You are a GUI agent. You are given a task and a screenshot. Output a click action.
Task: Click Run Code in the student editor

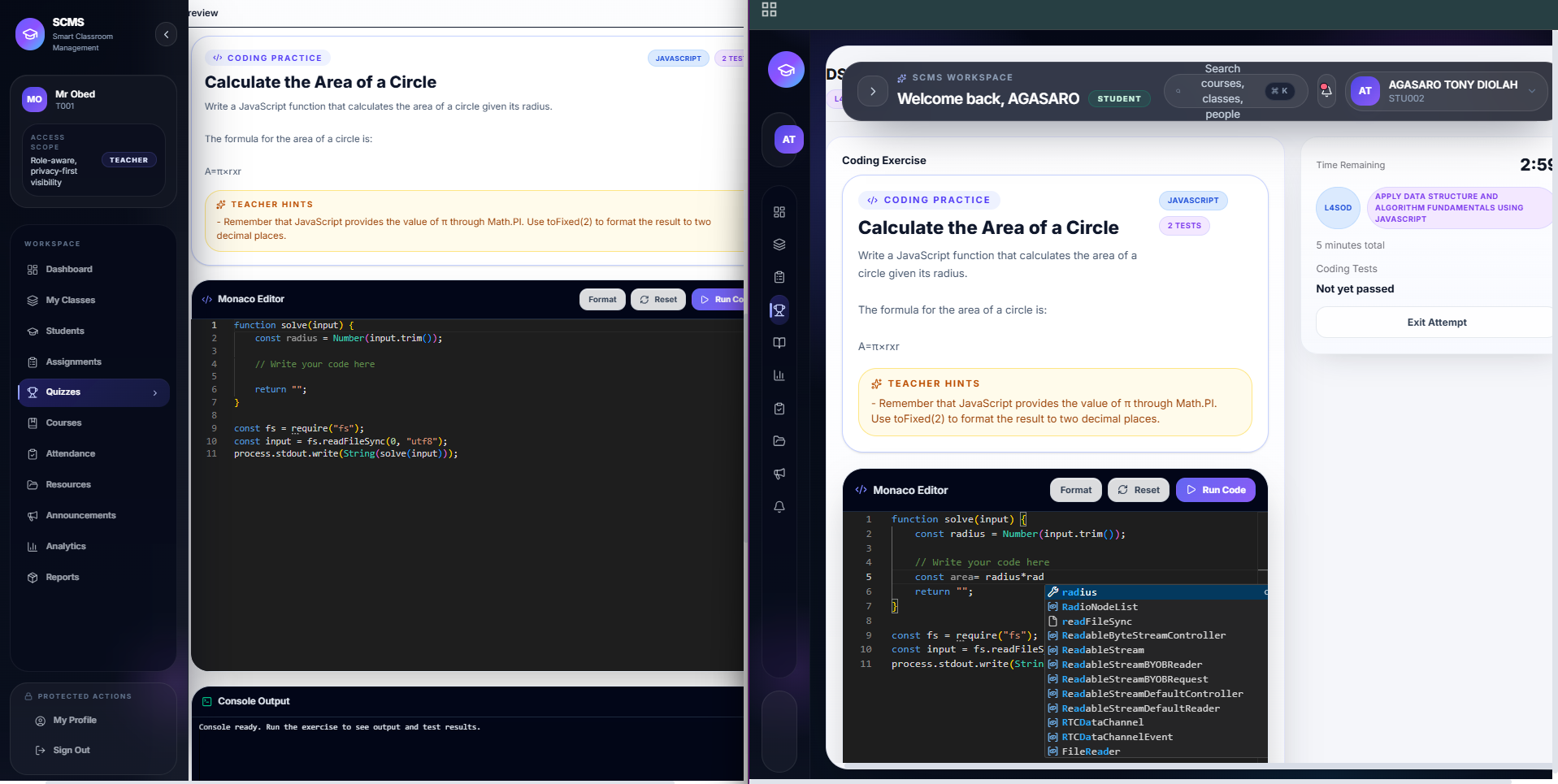point(1216,490)
